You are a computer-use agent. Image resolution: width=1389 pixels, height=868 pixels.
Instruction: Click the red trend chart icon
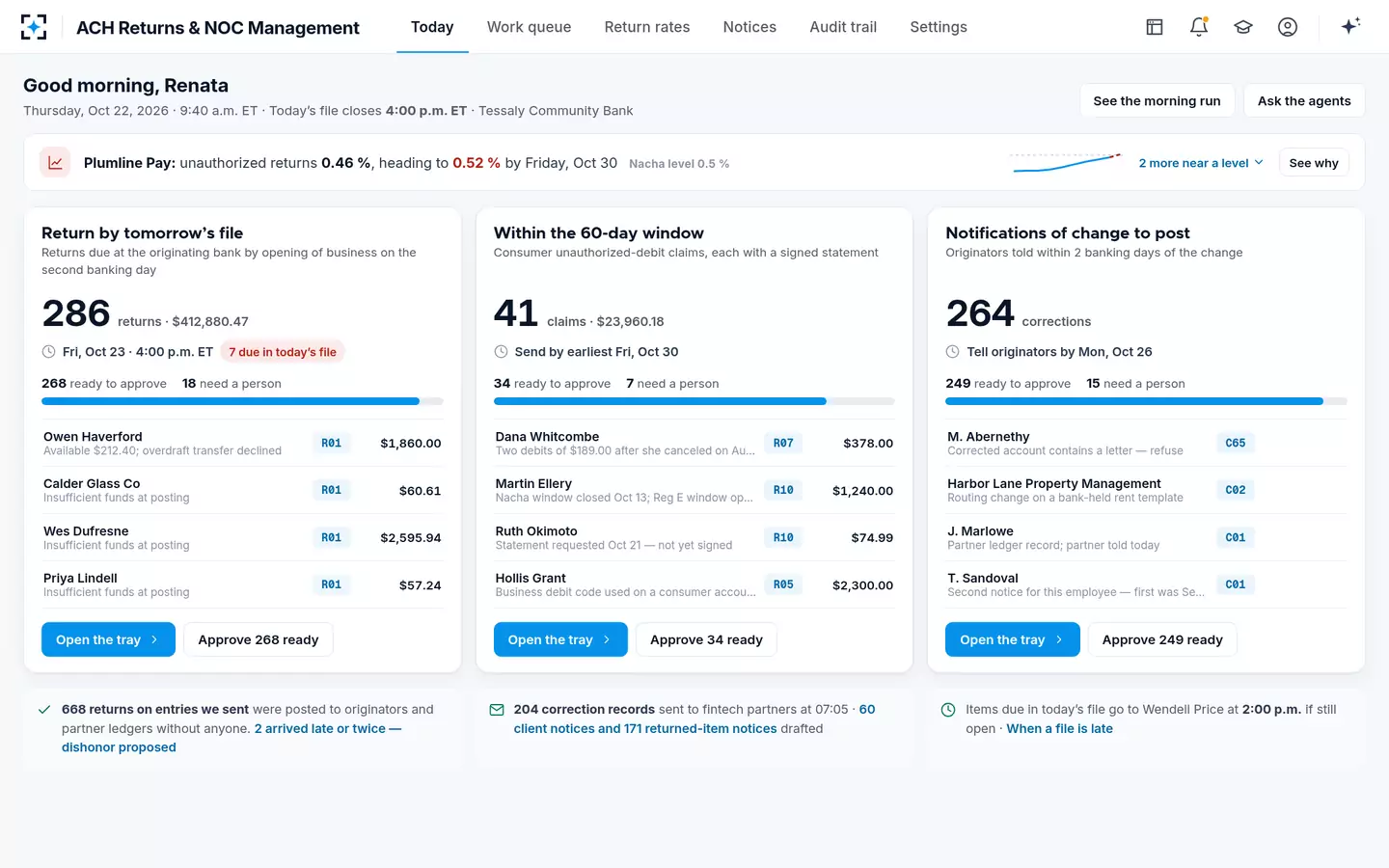(x=55, y=163)
